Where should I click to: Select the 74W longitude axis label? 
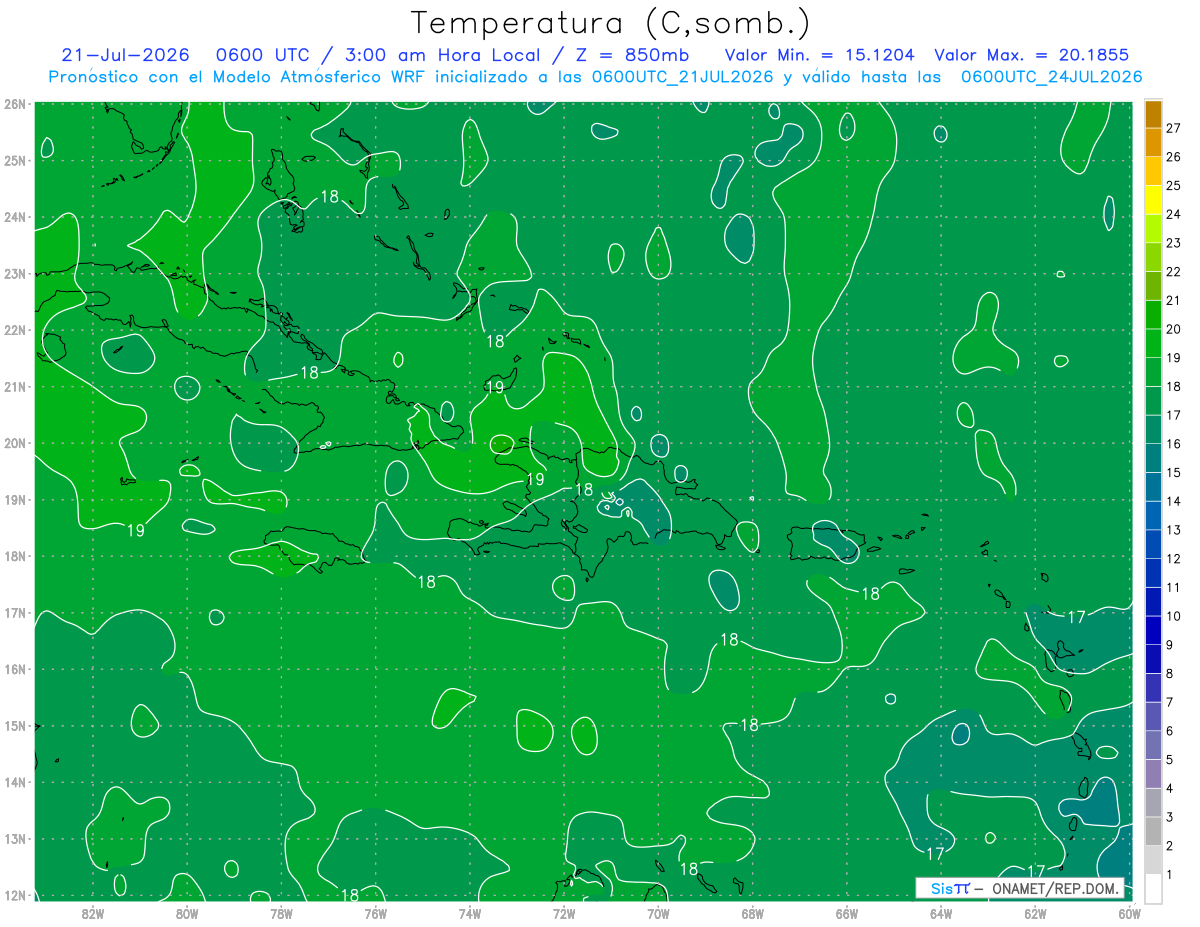[470, 913]
